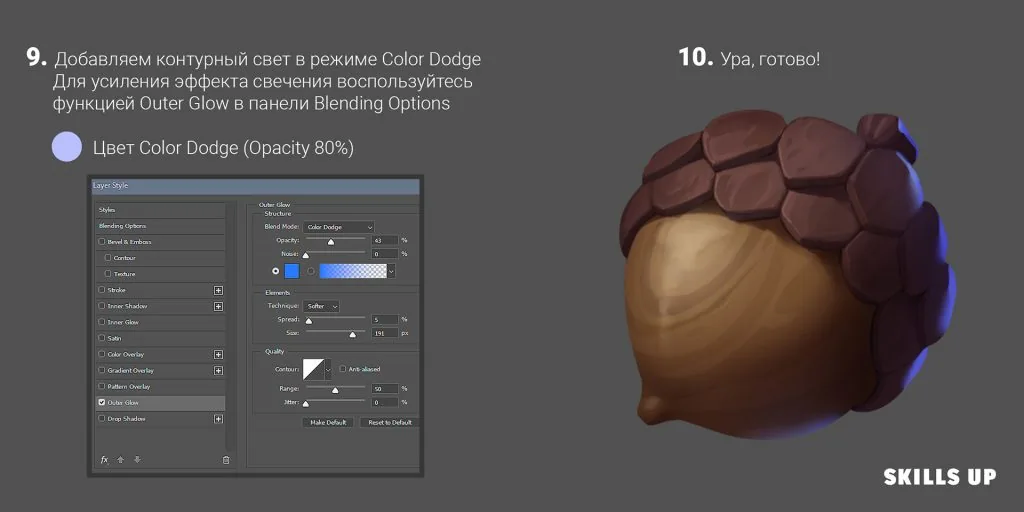
Task: Click the Contour curve thumbnail
Action: (313, 369)
